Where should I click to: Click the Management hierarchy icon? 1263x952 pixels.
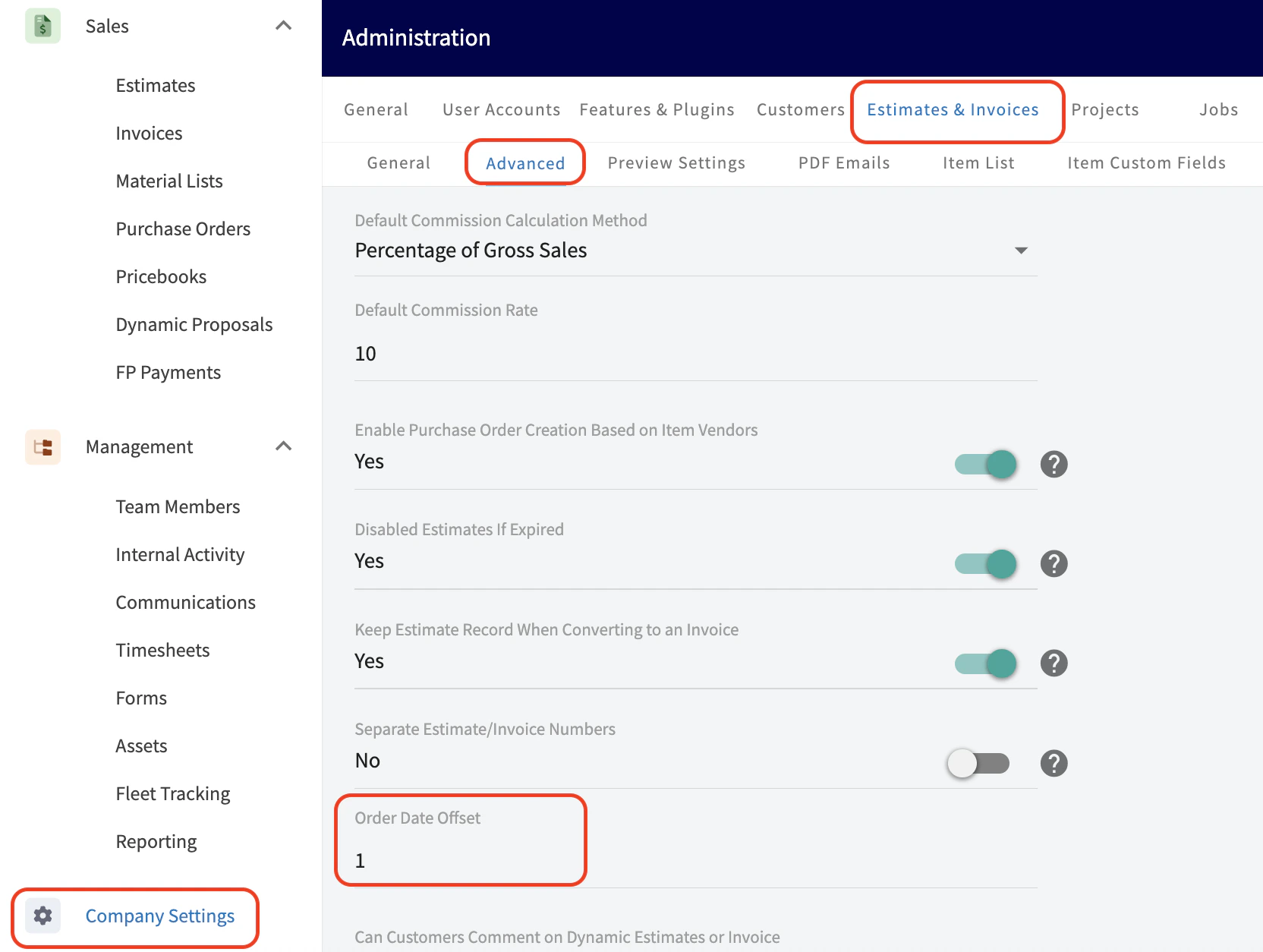pyautogui.click(x=43, y=446)
